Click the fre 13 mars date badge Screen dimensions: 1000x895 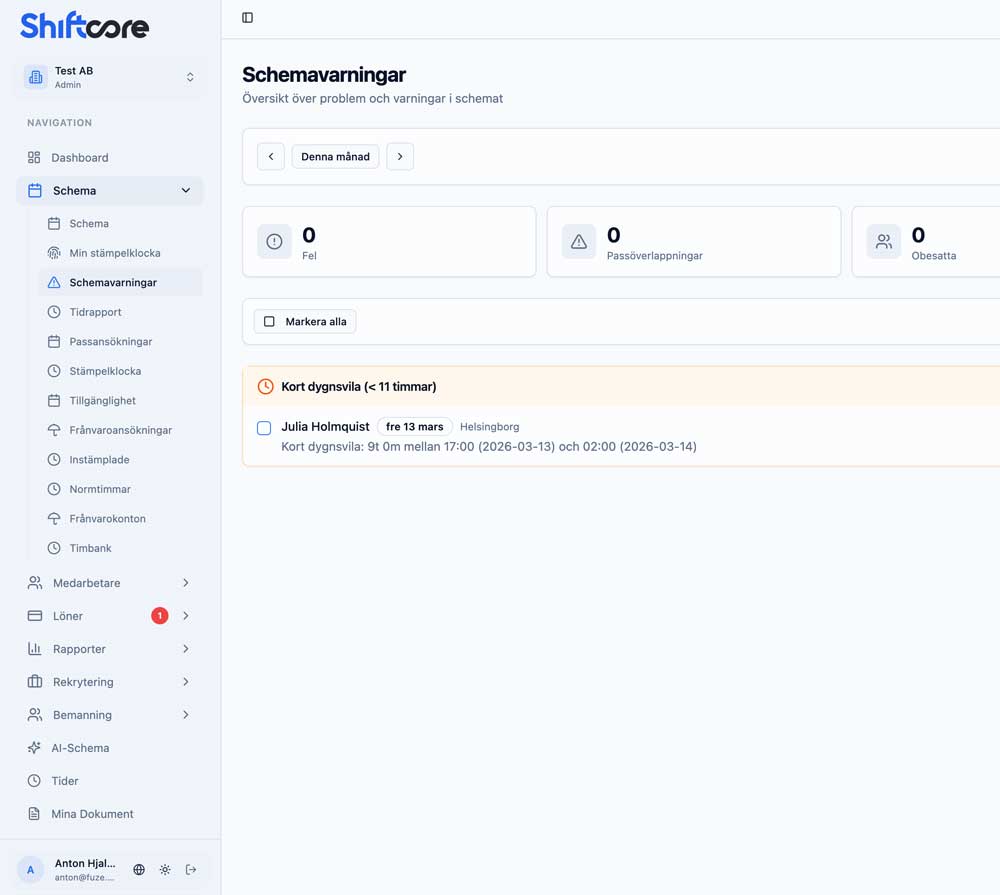[x=415, y=427]
